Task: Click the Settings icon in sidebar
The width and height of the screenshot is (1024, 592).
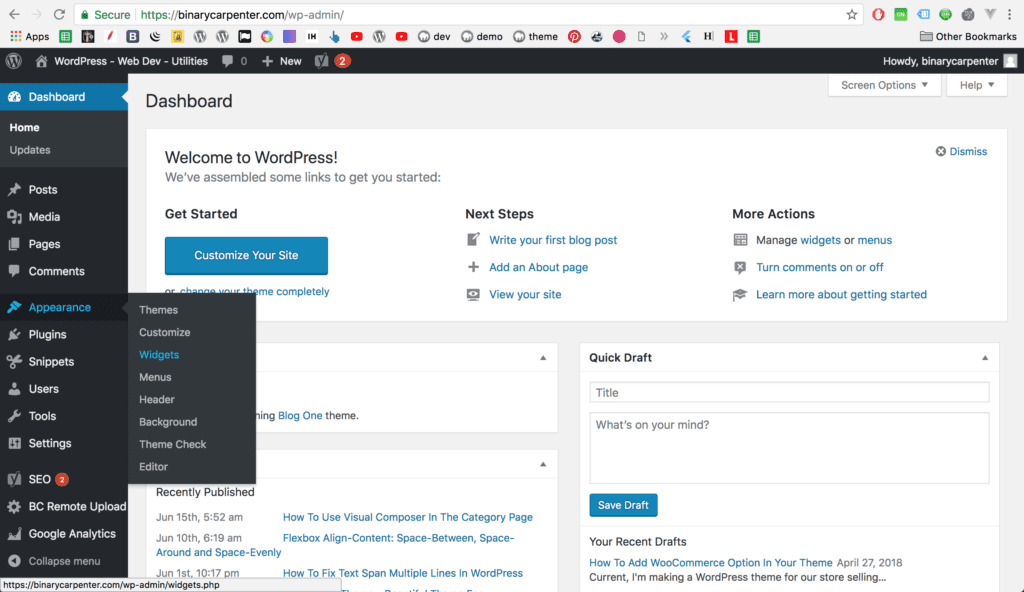Action: [14, 443]
